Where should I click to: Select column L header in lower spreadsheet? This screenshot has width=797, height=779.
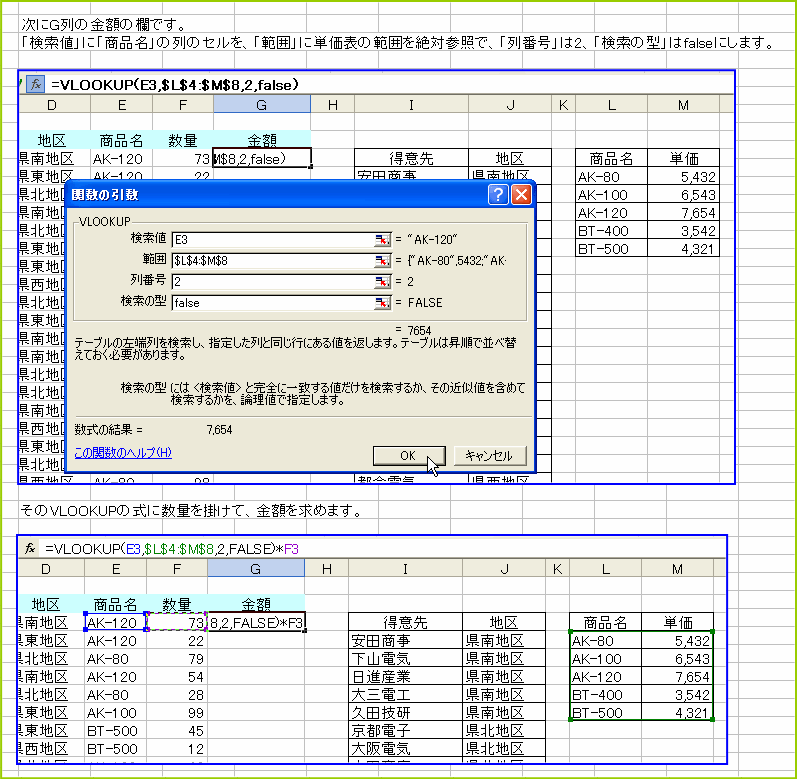click(605, 569)
